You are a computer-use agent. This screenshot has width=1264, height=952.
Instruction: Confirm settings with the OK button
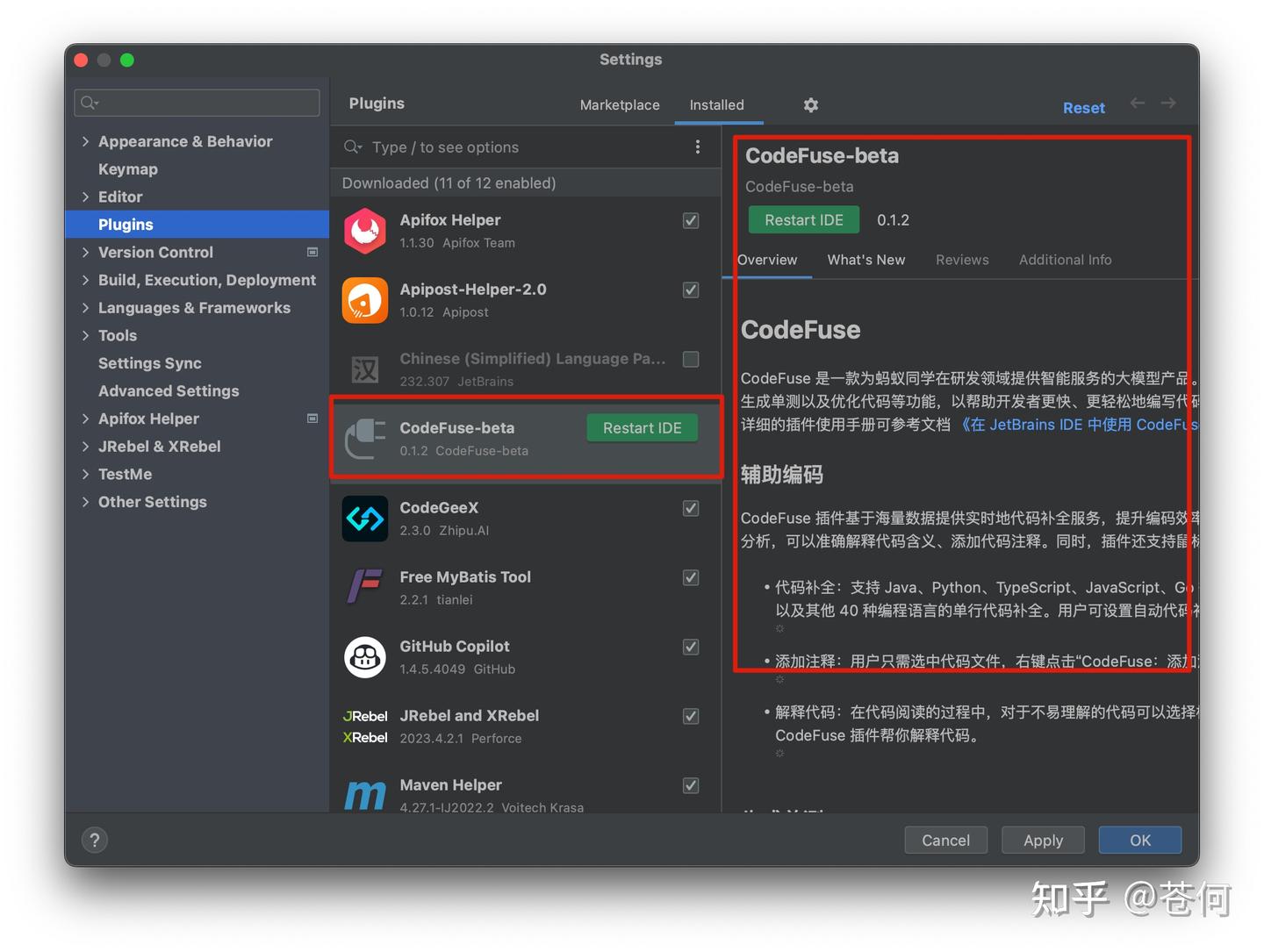coord(1140,841)
